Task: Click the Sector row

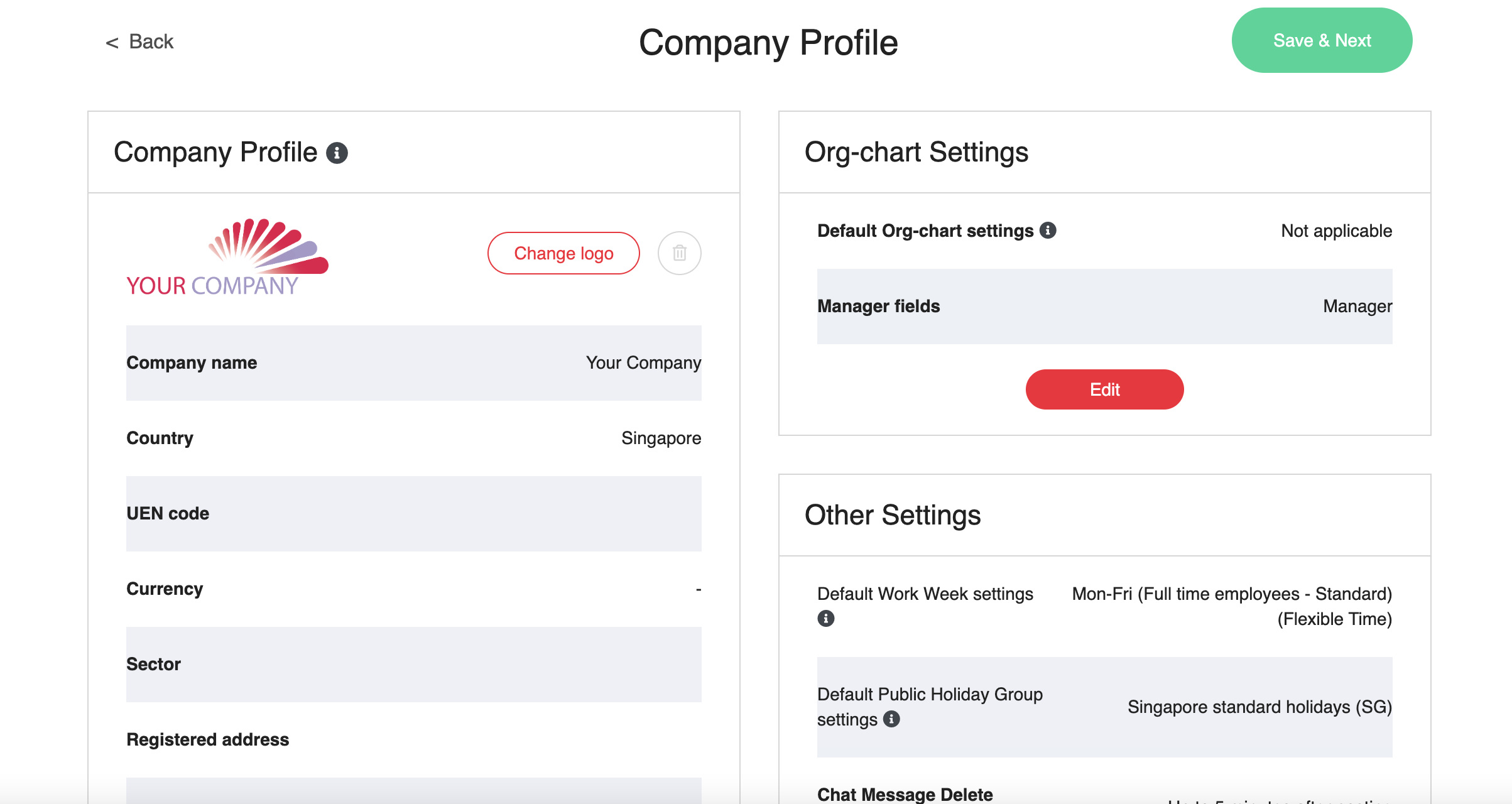Action: [413, 665]
